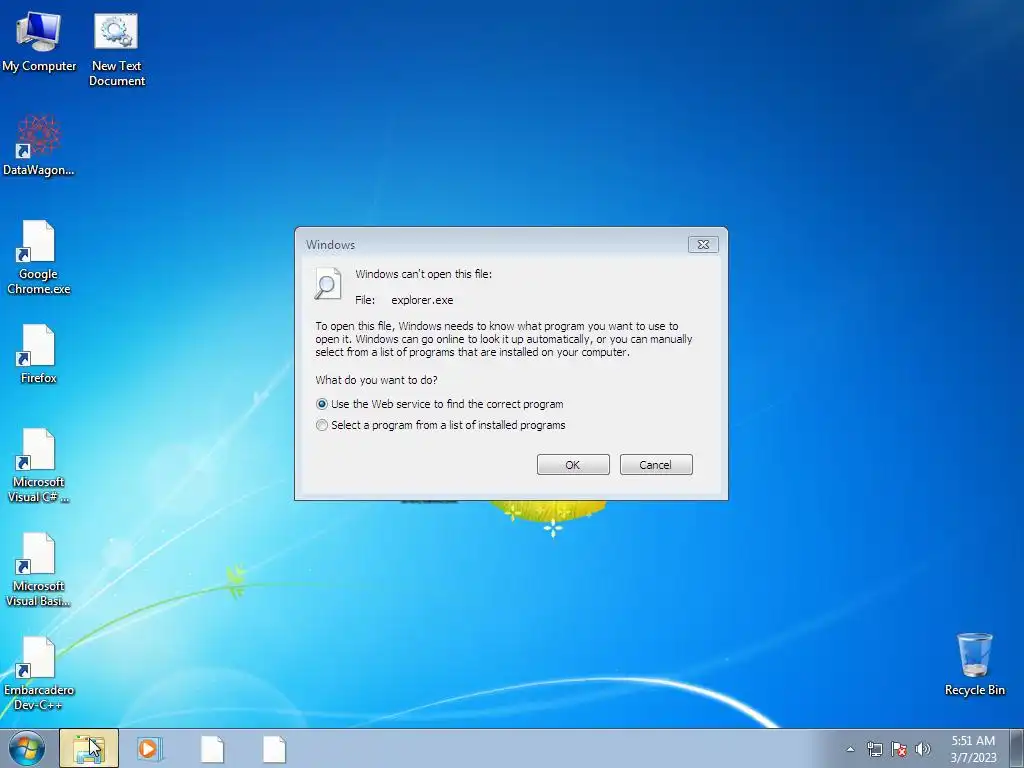The width and height of the screenshot is (1024, 768).
Task: Open the volume speaker tray icon
Action: tap(923, 749)
